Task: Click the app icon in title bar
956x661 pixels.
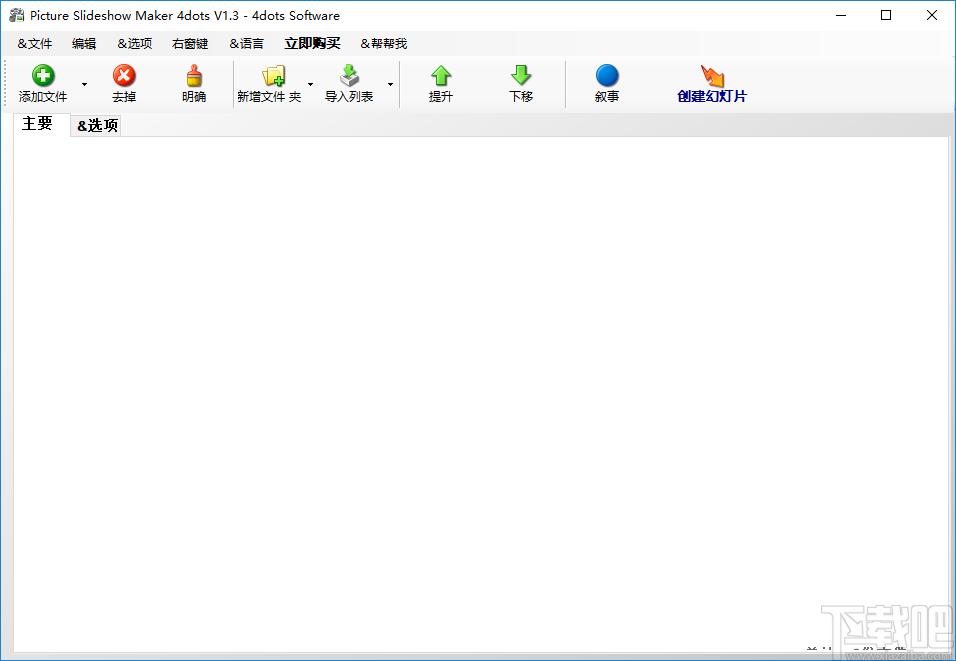Action: point(16,15)
